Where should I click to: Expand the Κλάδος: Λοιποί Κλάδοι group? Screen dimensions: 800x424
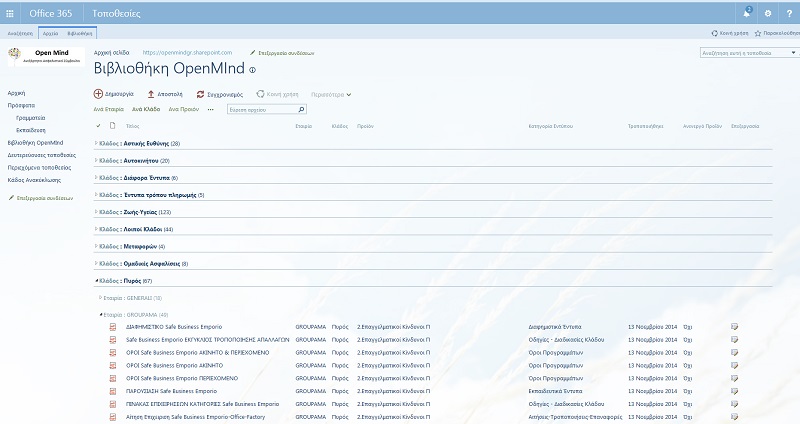pos(96,229)
